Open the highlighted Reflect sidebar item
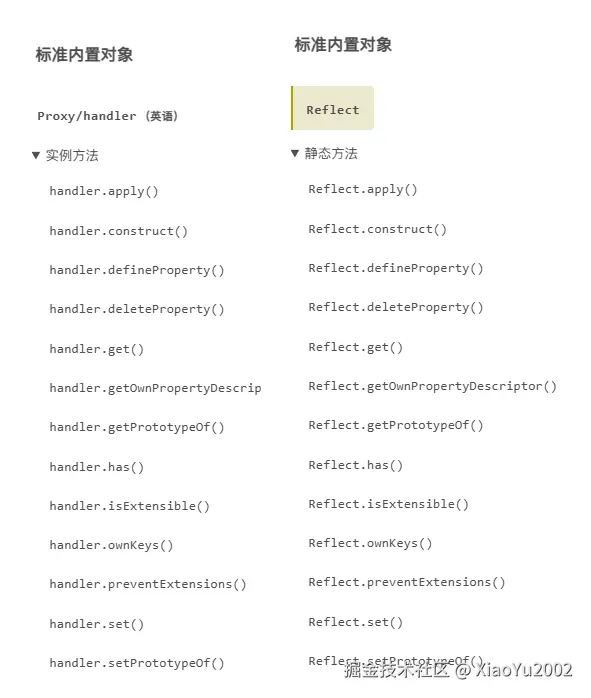Image resolution: width=591 pixels, height=698 pixels. point(332,108)
